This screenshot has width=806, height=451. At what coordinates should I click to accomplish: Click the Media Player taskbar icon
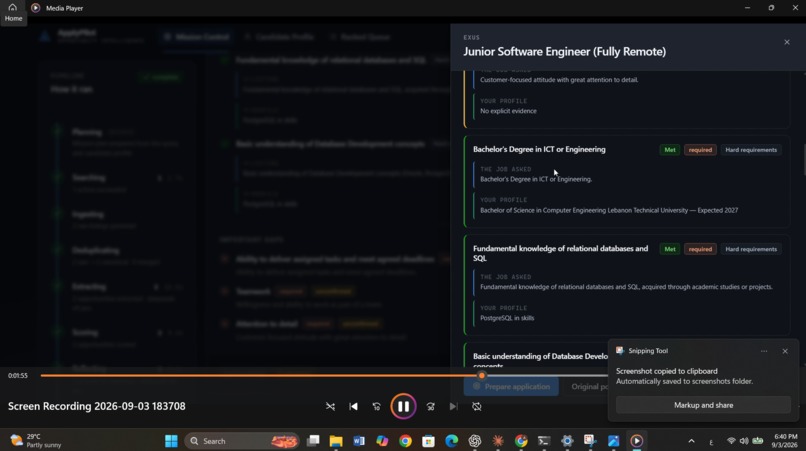coord(636,441)
